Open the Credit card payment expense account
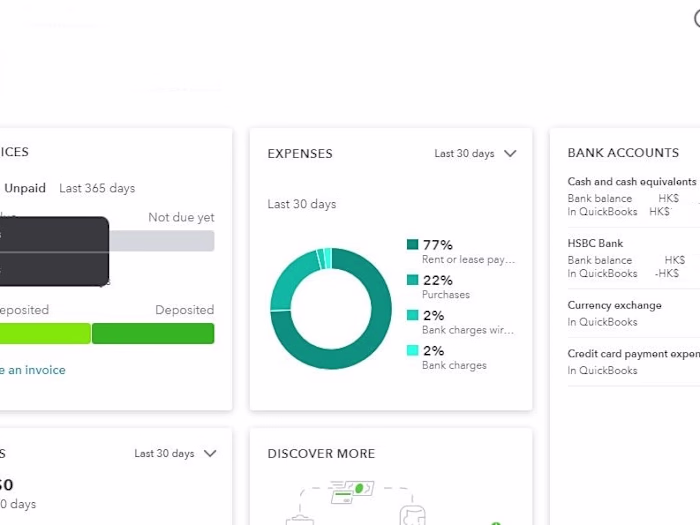Viewport: 700px width, 525px height. tap(633, 354)
